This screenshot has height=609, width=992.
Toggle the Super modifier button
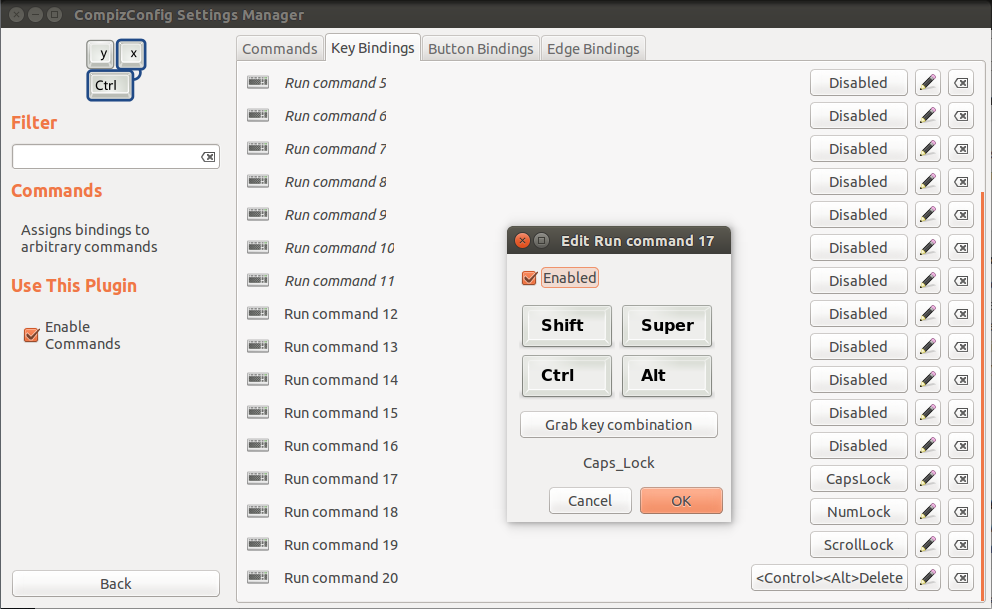[667, 326]
